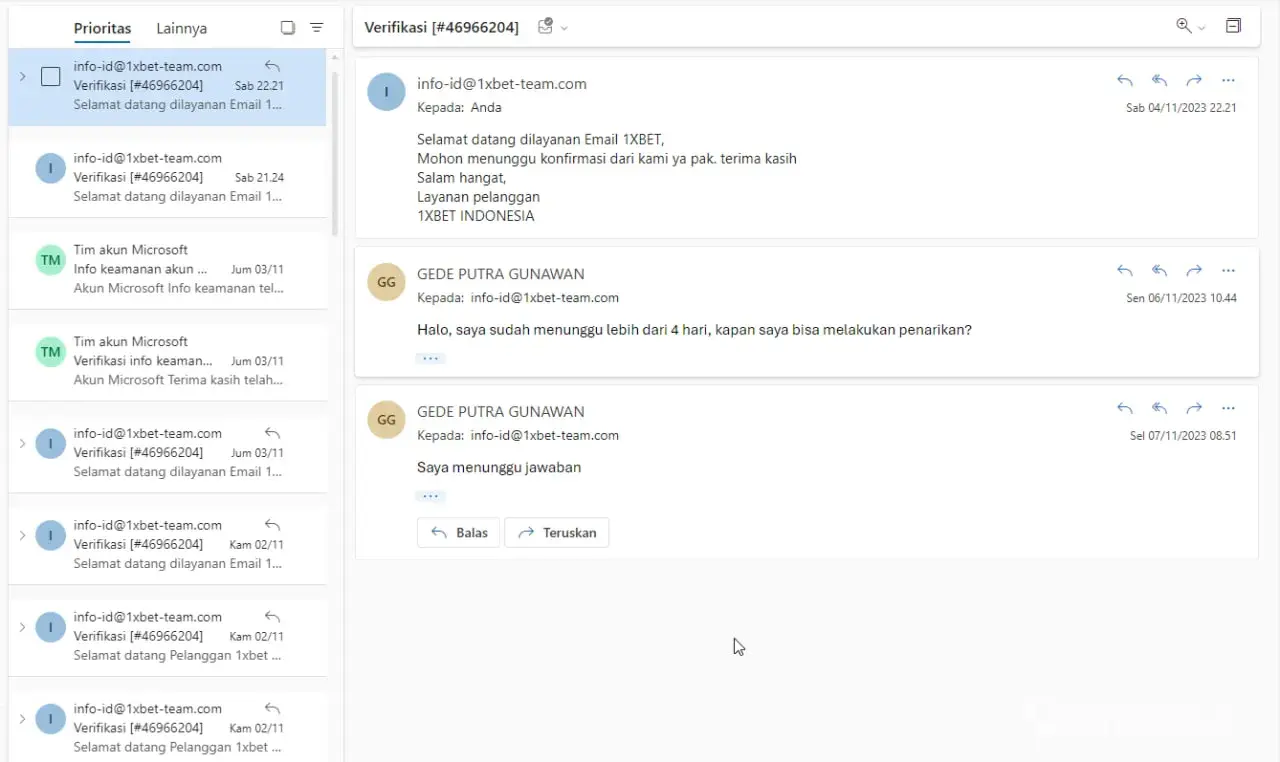1280x762 pixels.
Task: Expand the Sab 22.21 conversation thread chevron
Action: tap(22, 77)
